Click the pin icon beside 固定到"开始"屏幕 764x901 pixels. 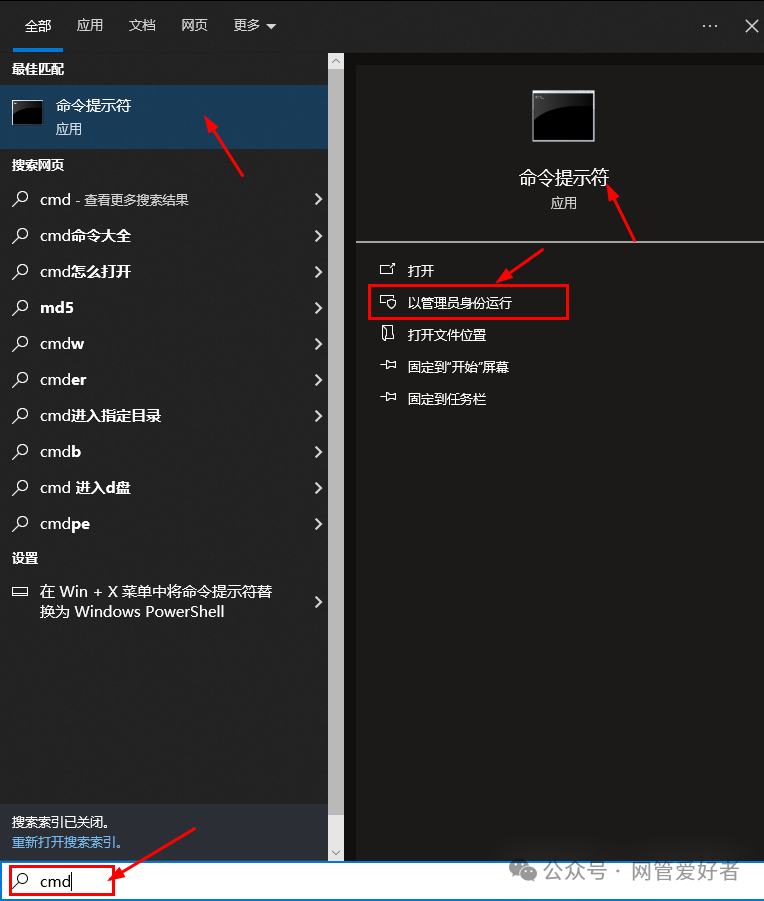388,365
